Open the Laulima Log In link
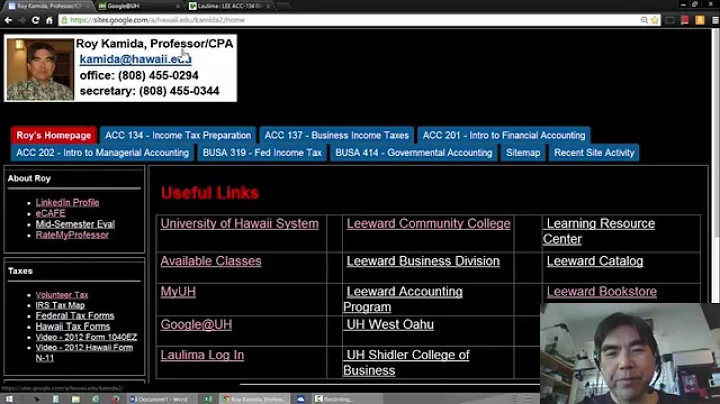This screenshot has width=720, height=404. pyautogui.click(x=202, y=355)
